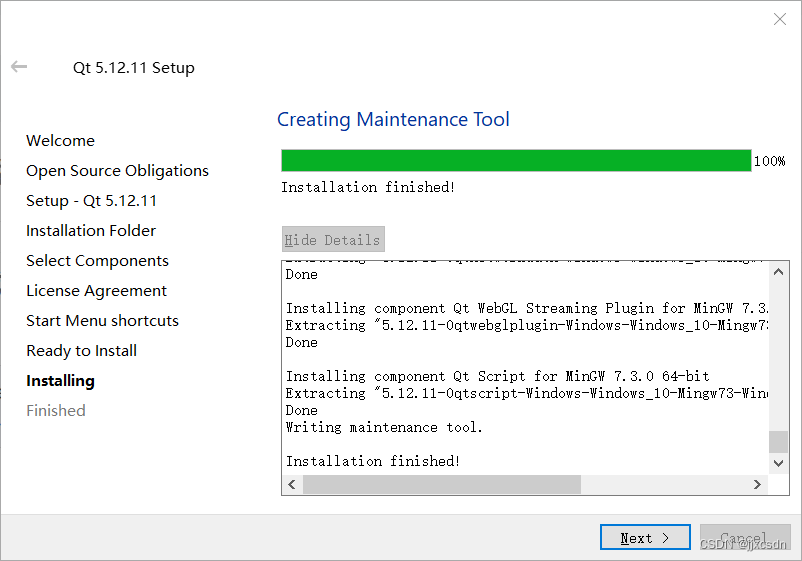Select Start Menu shortcuts step

[x=102, y=321]
